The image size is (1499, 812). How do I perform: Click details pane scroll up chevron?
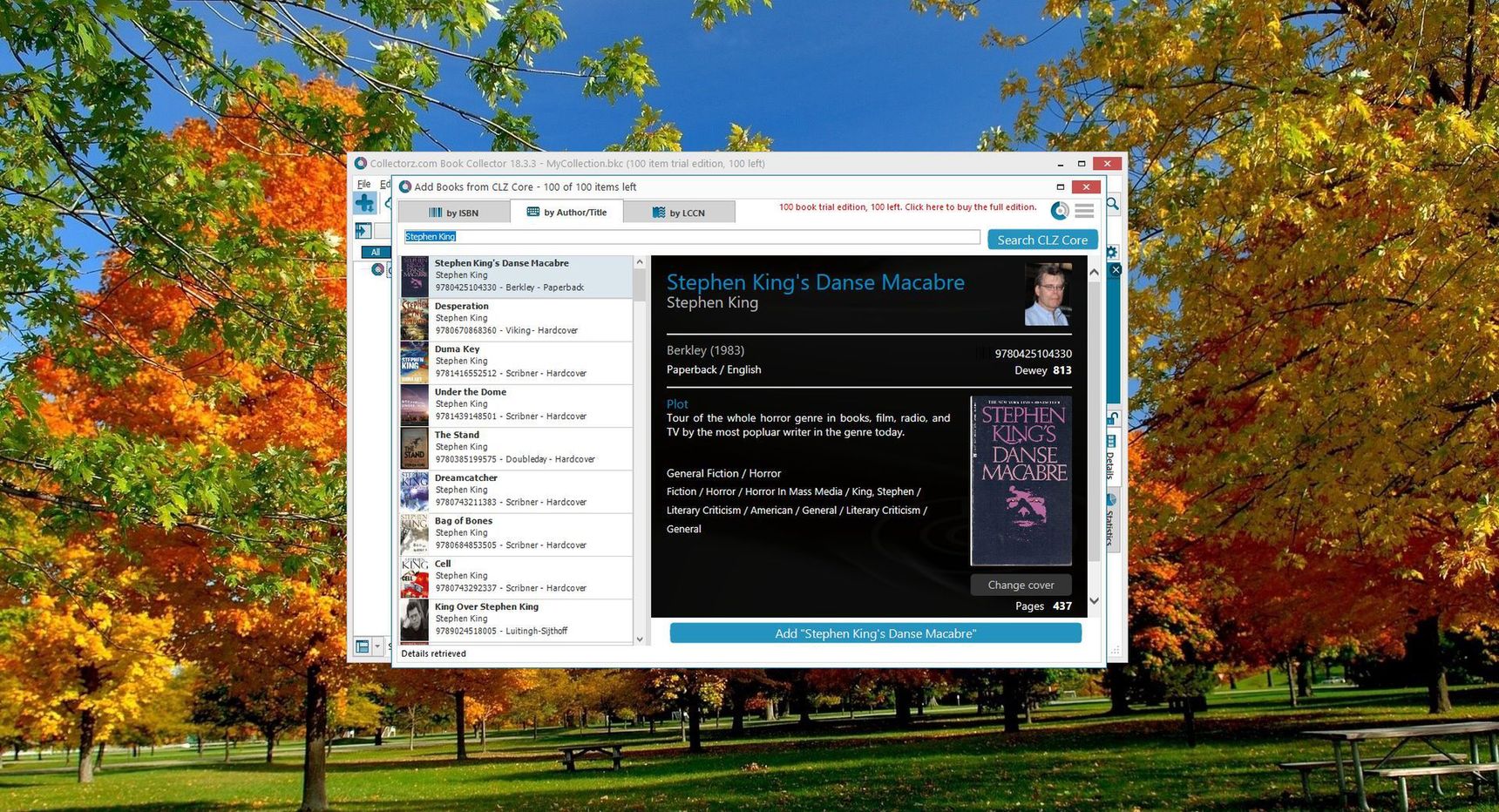click(x=1094, y=273)
